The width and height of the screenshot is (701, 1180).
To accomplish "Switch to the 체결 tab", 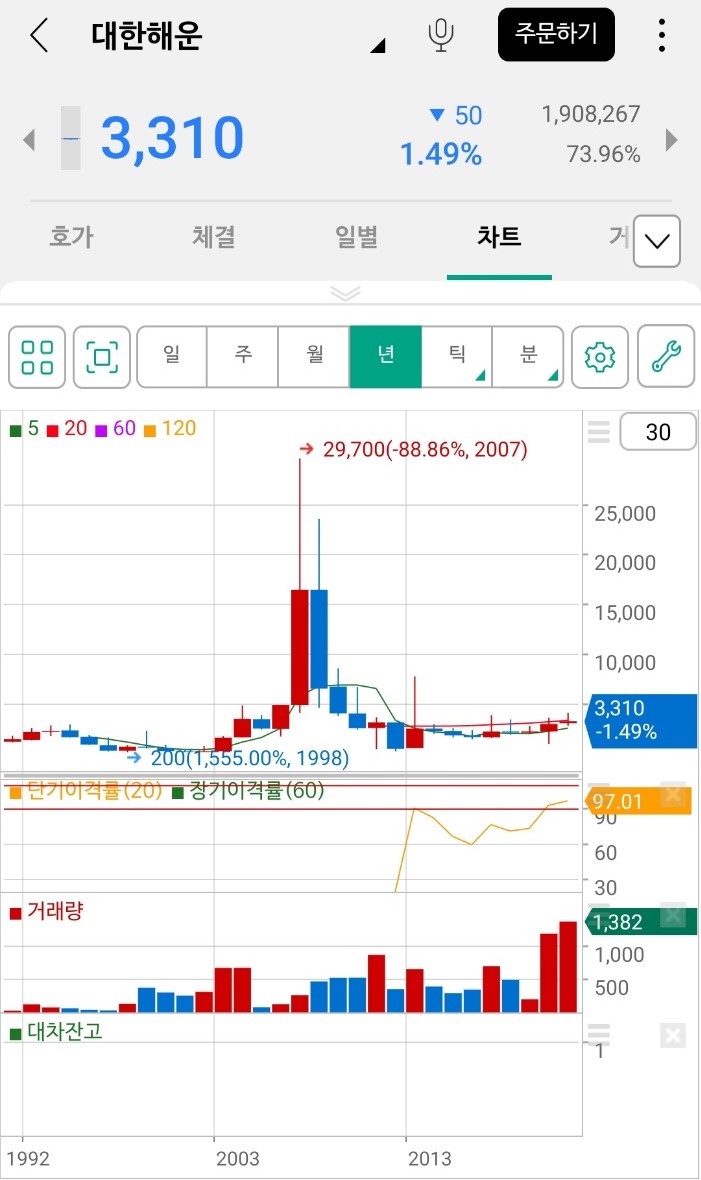I will coord(214,237).
